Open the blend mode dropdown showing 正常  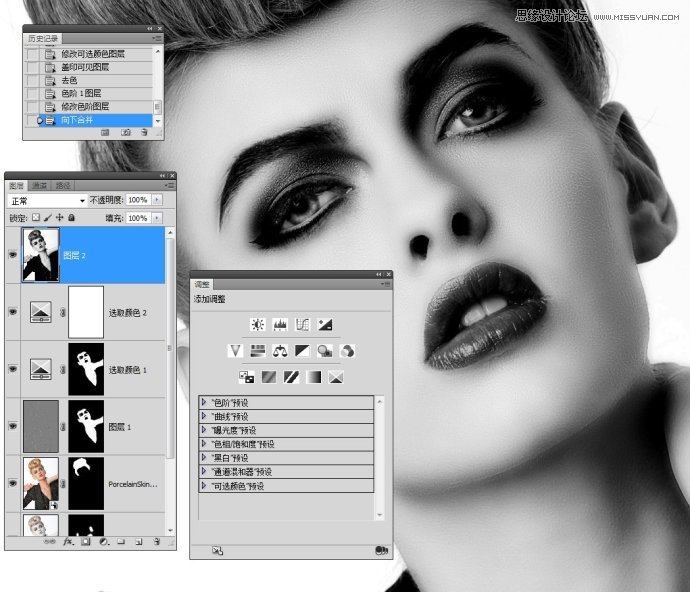(x=47, y=201)
